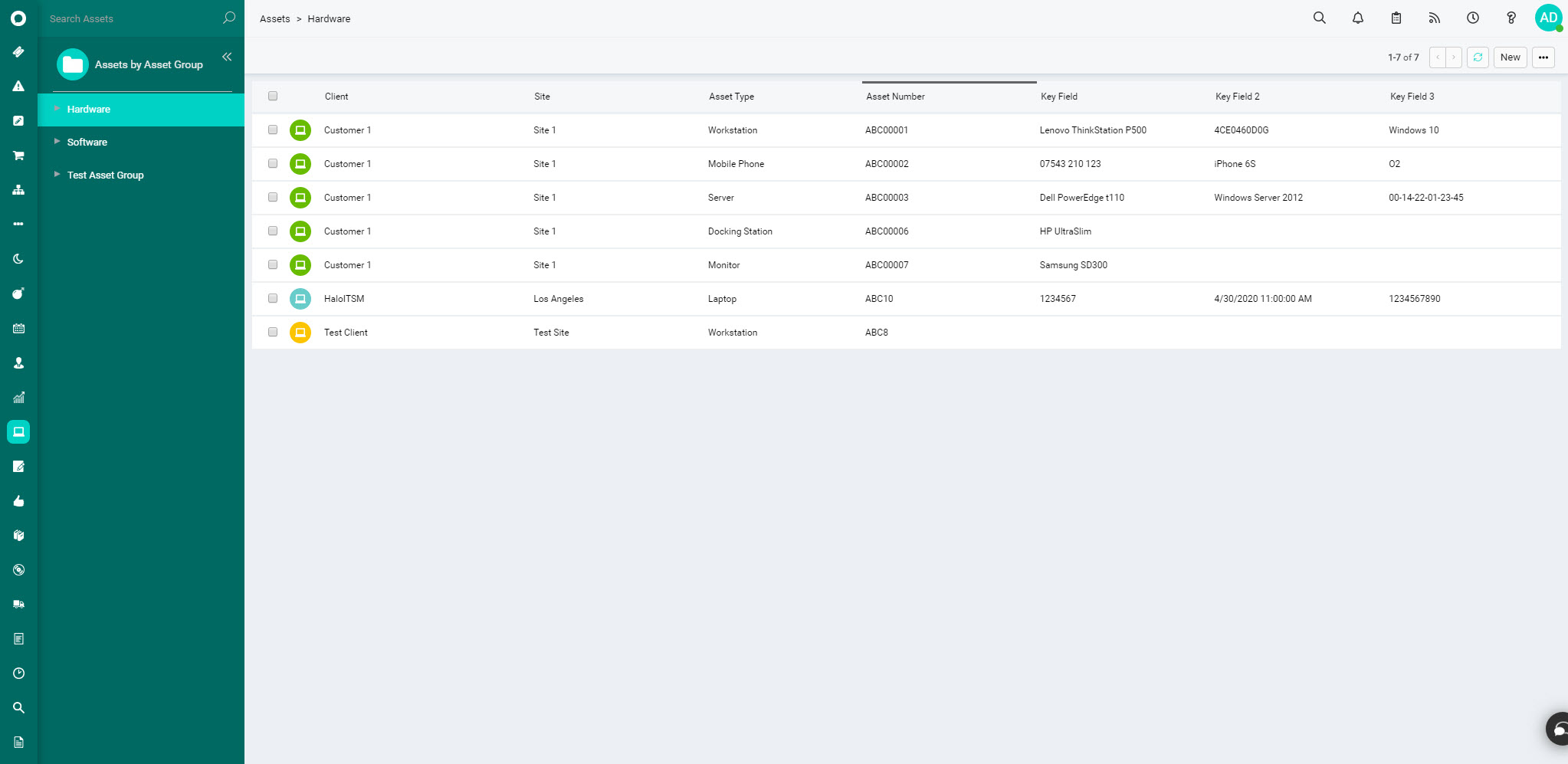This screenshot has height=764, width=1568.
Task: Tick the checkbox for asset ABC00001
Action: click(273, 130)
